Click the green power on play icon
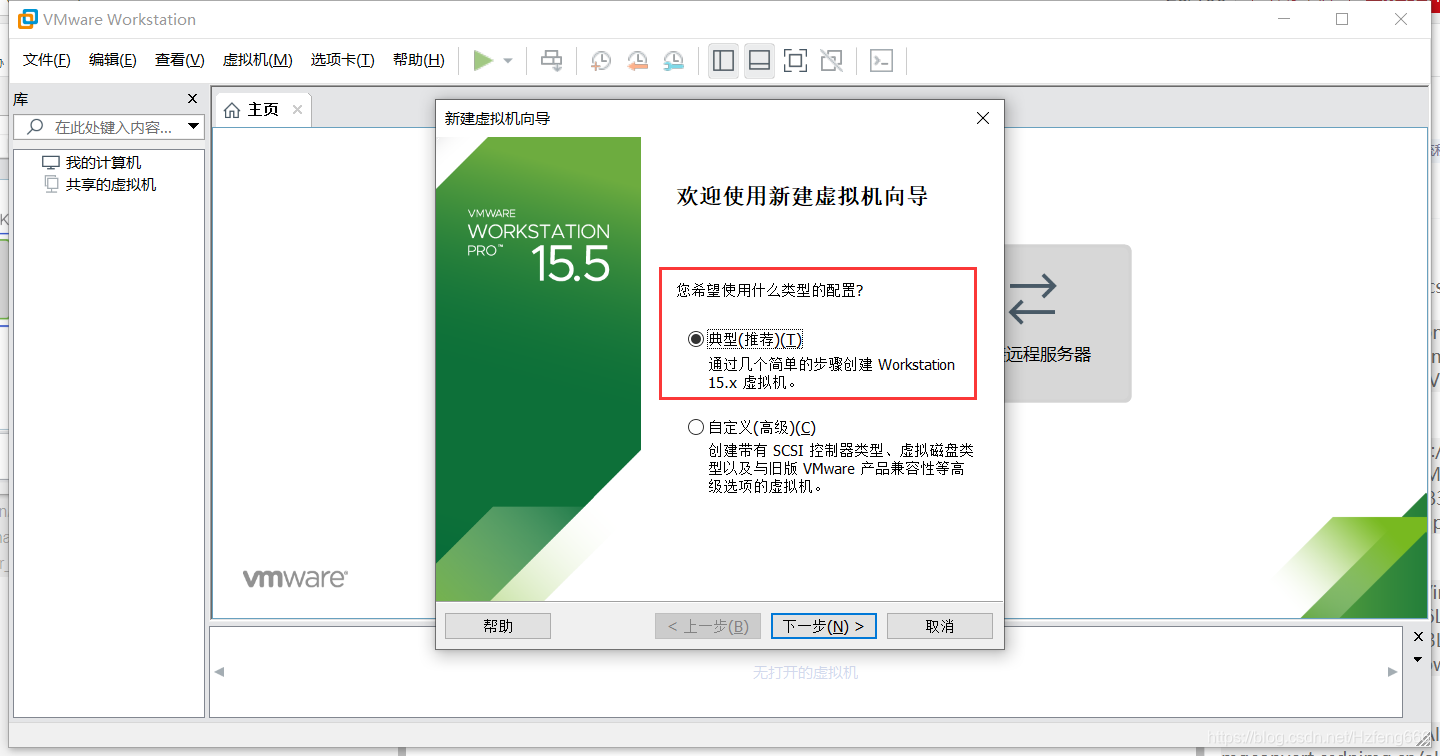Image resolution: width=1440 pixels, height=756 pixels. [x=483, y=61]
